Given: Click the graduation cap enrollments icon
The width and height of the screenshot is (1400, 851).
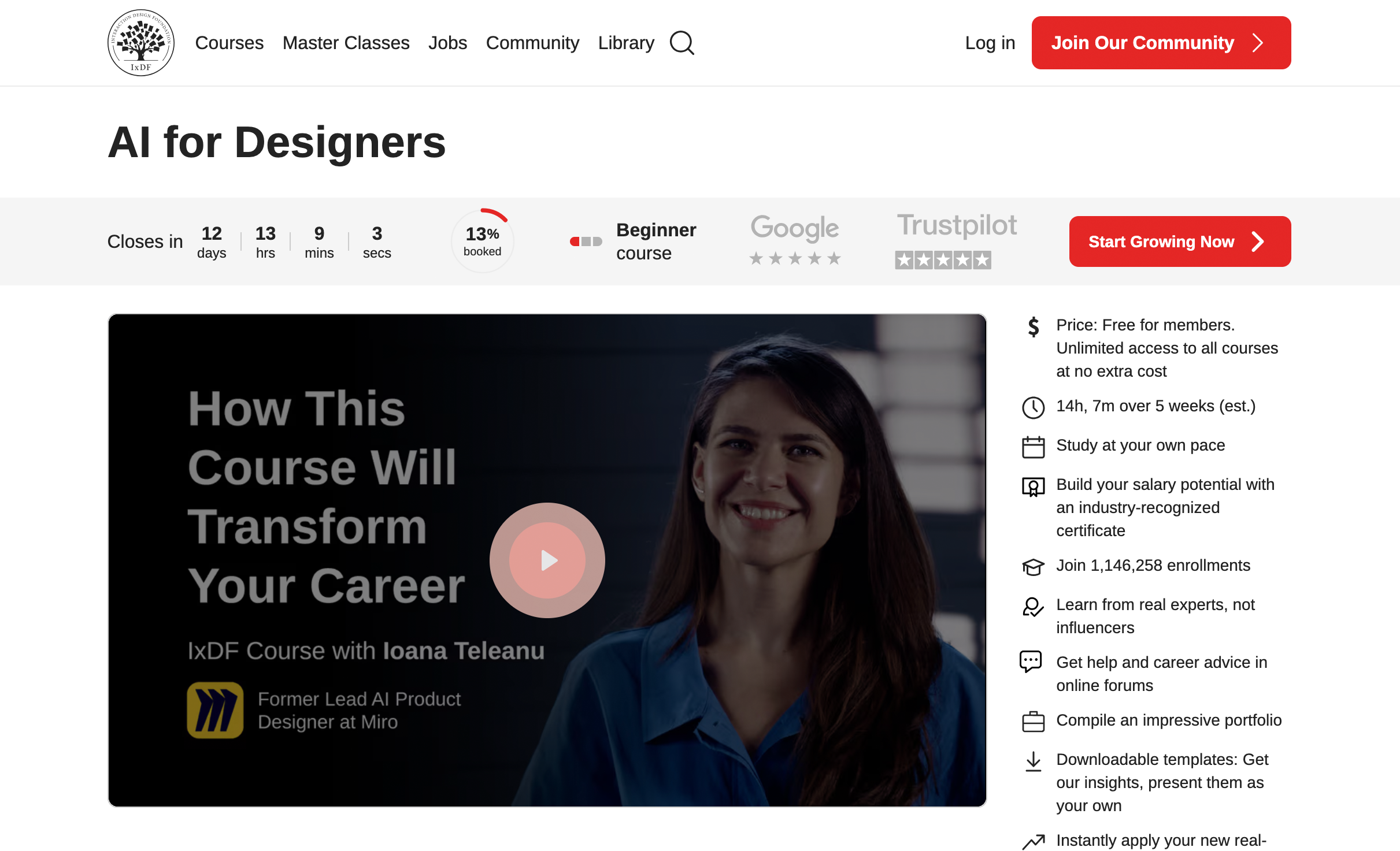Looking at the screenshot, I should 1033,567.
